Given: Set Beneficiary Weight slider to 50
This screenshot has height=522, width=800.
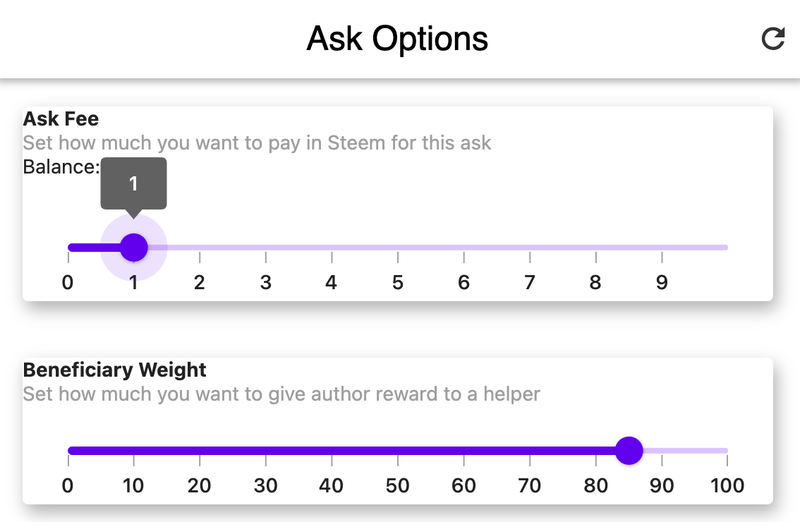Looking at the screenshot, I should click(397, 450).
